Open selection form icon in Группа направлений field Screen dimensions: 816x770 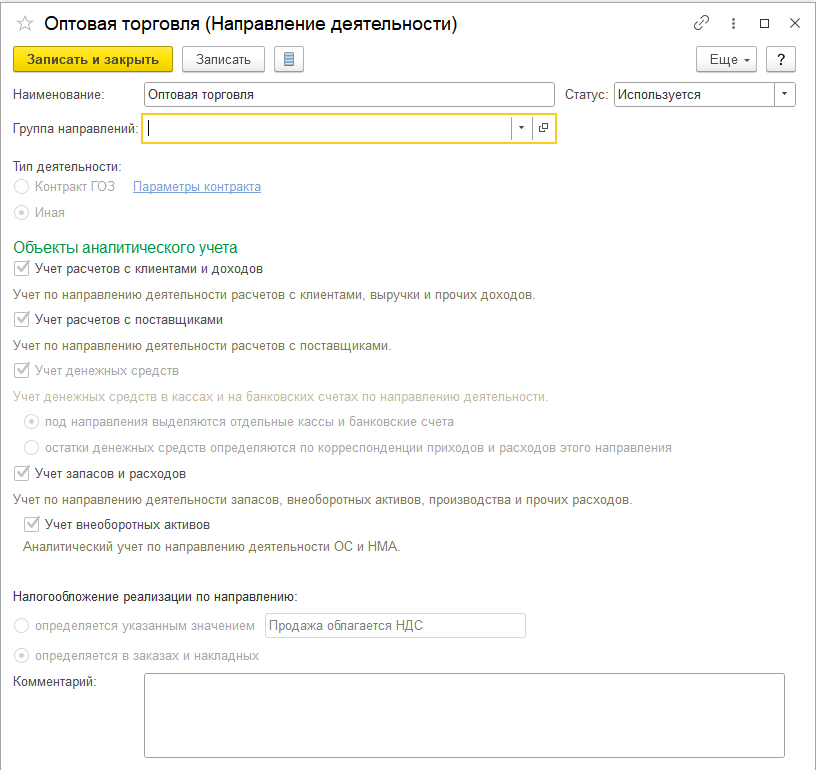[x=543, y=128]
